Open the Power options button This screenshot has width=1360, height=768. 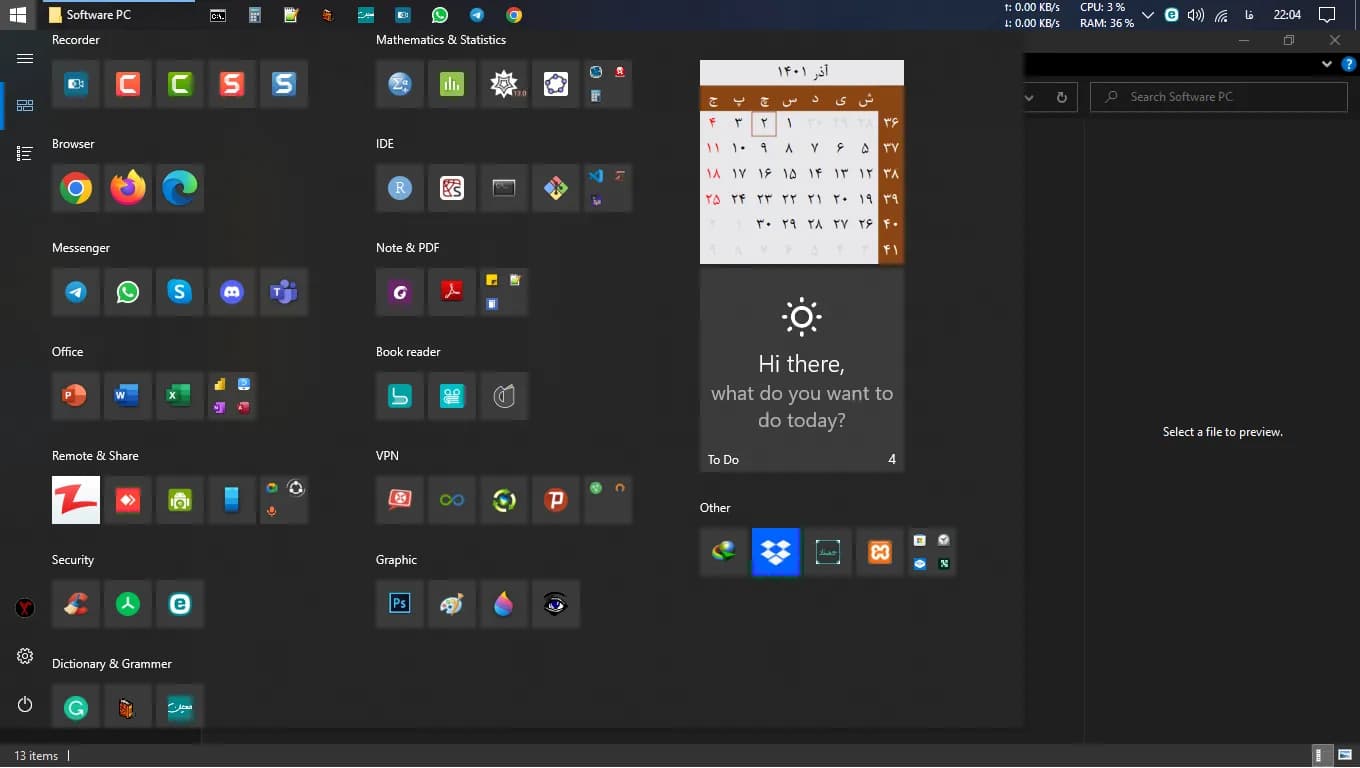(x=25, y=705)
